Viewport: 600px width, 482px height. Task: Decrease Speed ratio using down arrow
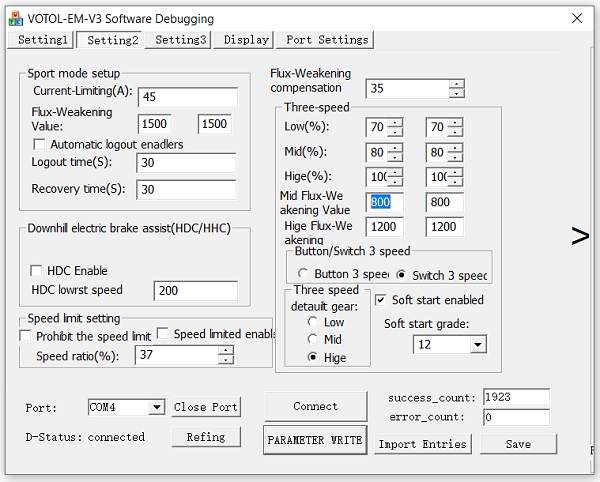pos(226,360)
